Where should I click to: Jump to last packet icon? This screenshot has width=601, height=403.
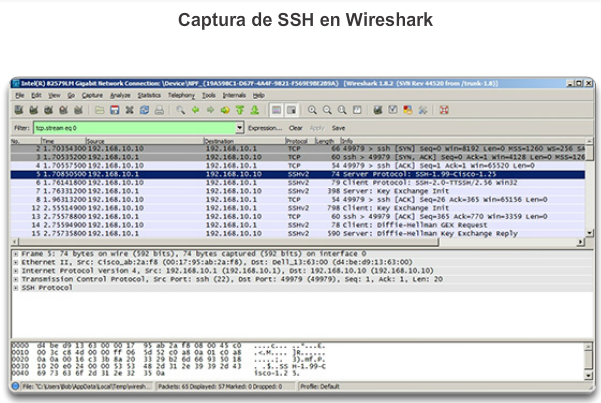point(255,110)
